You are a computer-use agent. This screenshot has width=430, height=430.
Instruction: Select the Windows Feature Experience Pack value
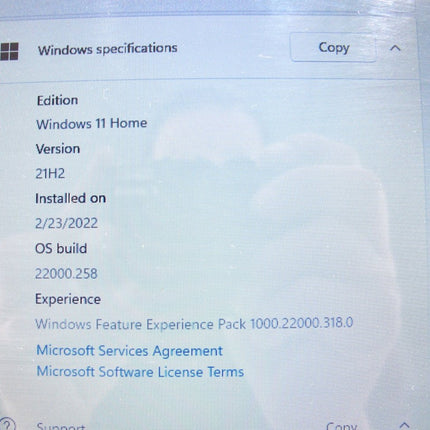click(x=194, y=324)
